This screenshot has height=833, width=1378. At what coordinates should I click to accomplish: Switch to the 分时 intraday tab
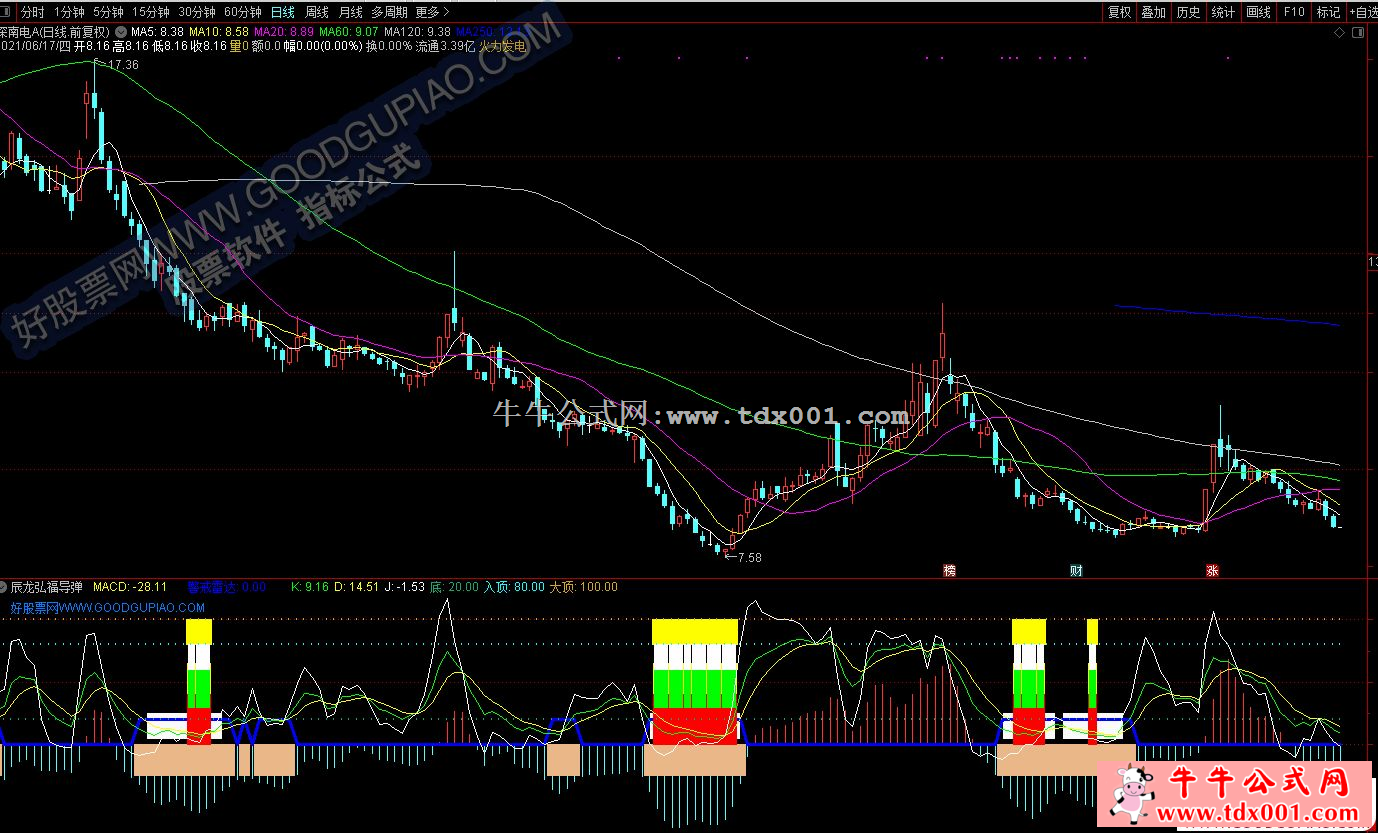click(32, 12)
